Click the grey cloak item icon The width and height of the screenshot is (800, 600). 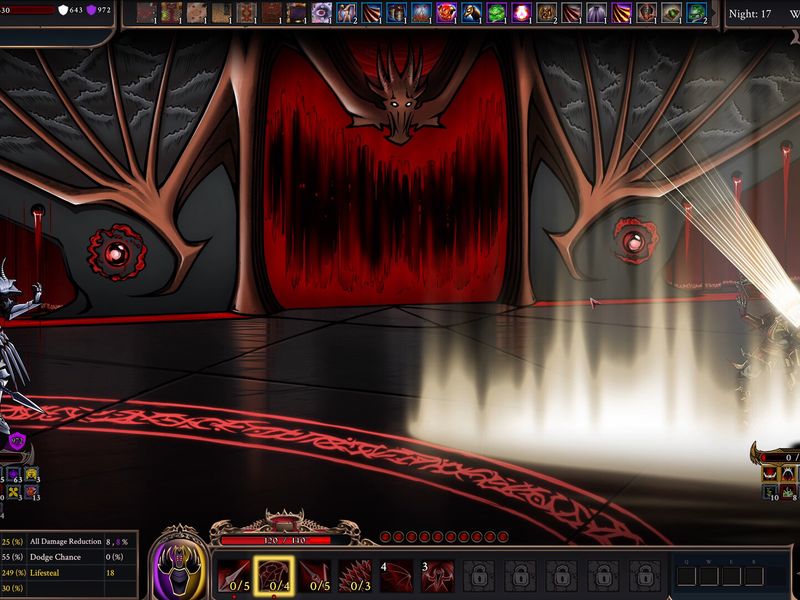point(596,13)
